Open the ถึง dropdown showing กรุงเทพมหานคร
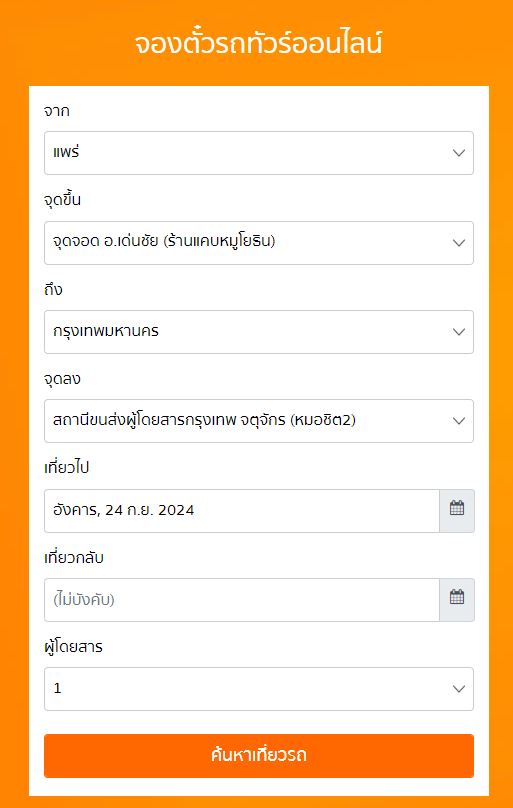 [x=259, y=332]
